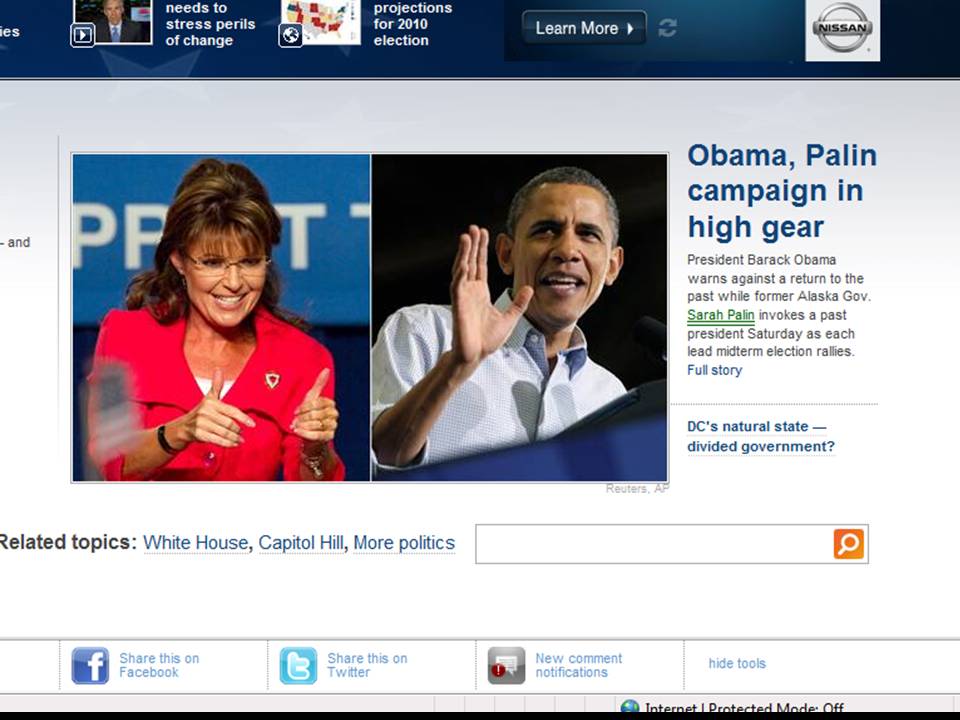Click the Nissan logo advertisement
This screenshot has height=720, width=960.
pos(842,30)
